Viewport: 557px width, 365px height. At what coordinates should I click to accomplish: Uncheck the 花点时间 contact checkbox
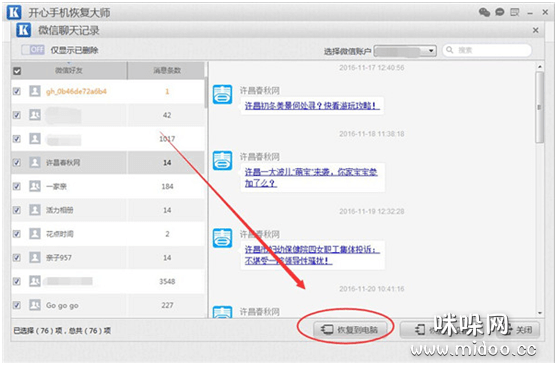point(17,234)
